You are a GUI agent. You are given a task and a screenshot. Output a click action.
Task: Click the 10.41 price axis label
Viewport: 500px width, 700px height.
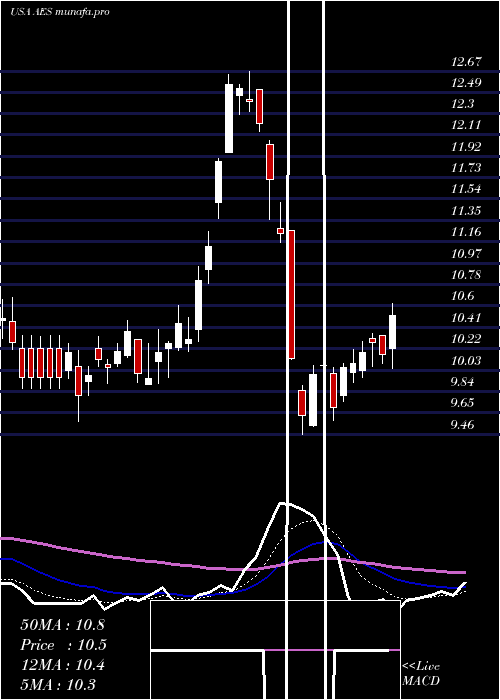pos(466,317)
